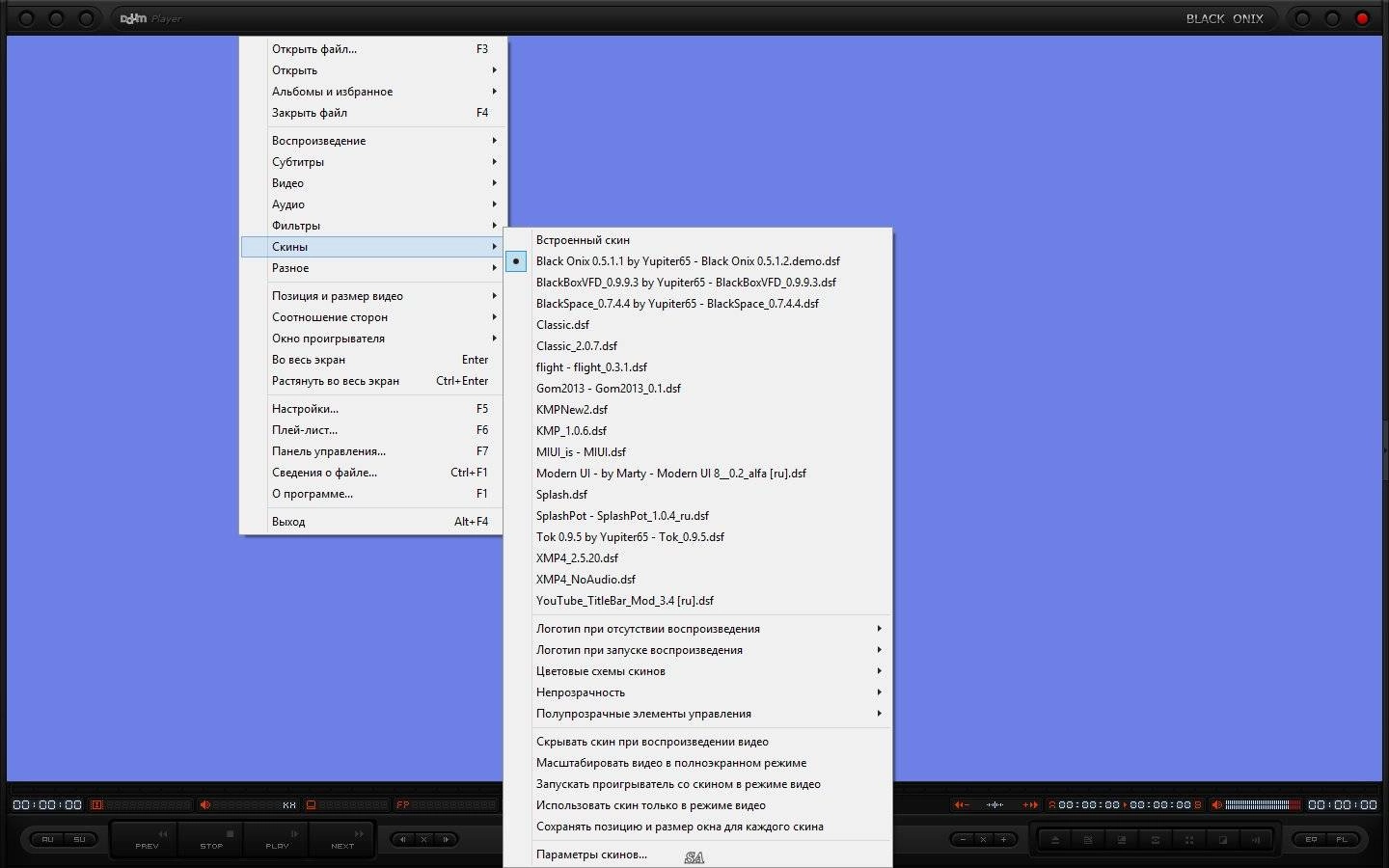Choose the 'YouTube_TitleBar_Mod_3.4 [ru].dsf' skin
The height and width of the screenshot is (868, 1389).
tap(697, 601)
